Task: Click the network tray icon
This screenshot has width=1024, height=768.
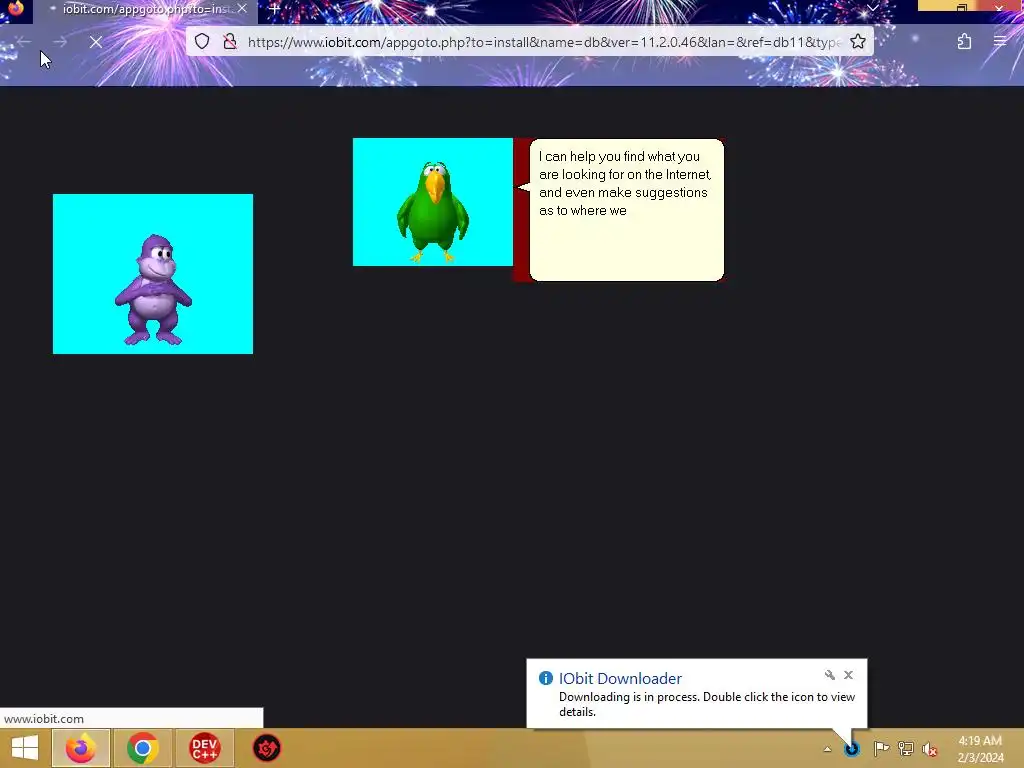Action: pyautogui.click(x=906, y=748)
